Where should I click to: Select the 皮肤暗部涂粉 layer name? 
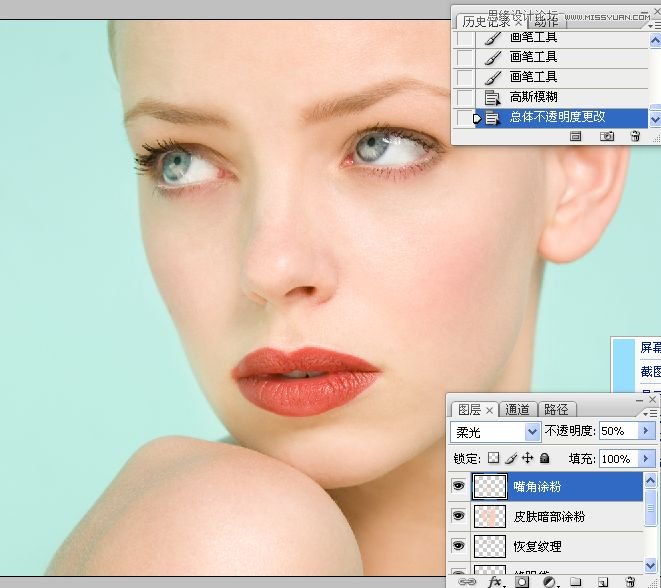tap(549, 517)
